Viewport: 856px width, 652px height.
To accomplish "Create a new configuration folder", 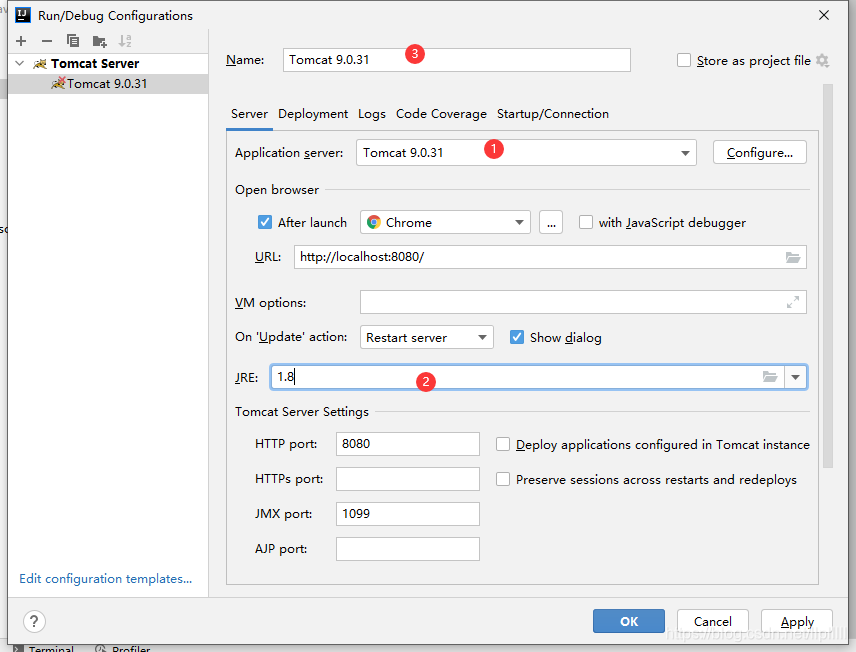I will (99, 41).
